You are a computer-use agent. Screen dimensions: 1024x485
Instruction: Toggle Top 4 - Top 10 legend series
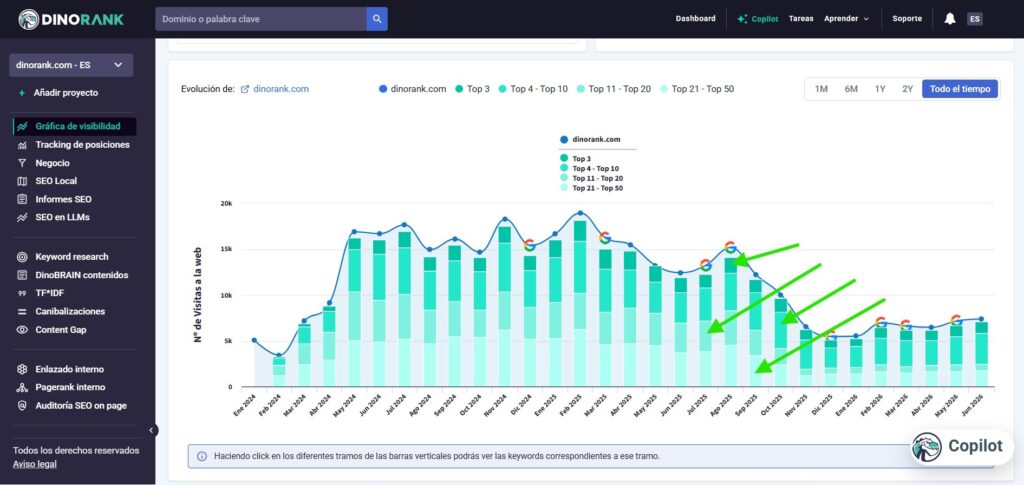533,89
